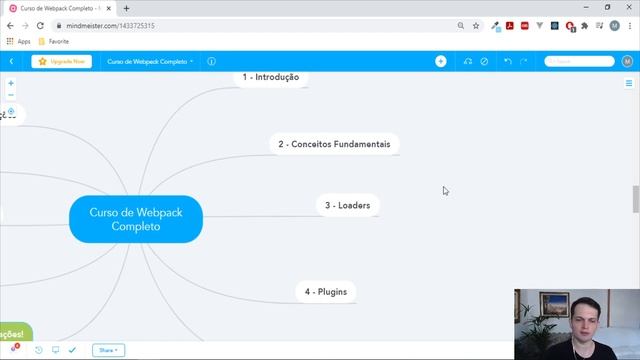
Task: Go back in the browser
Action: [x=10, y=26]
